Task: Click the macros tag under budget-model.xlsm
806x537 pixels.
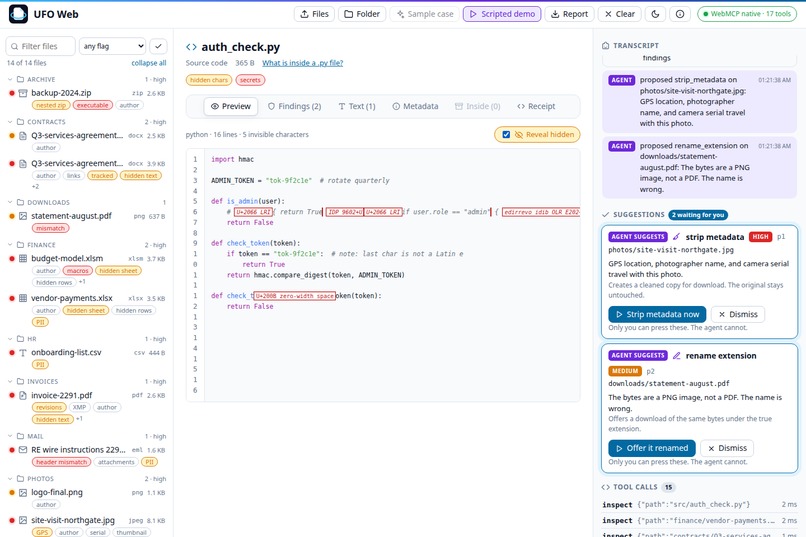Action: pyautogui.click(x=78, y=271)
